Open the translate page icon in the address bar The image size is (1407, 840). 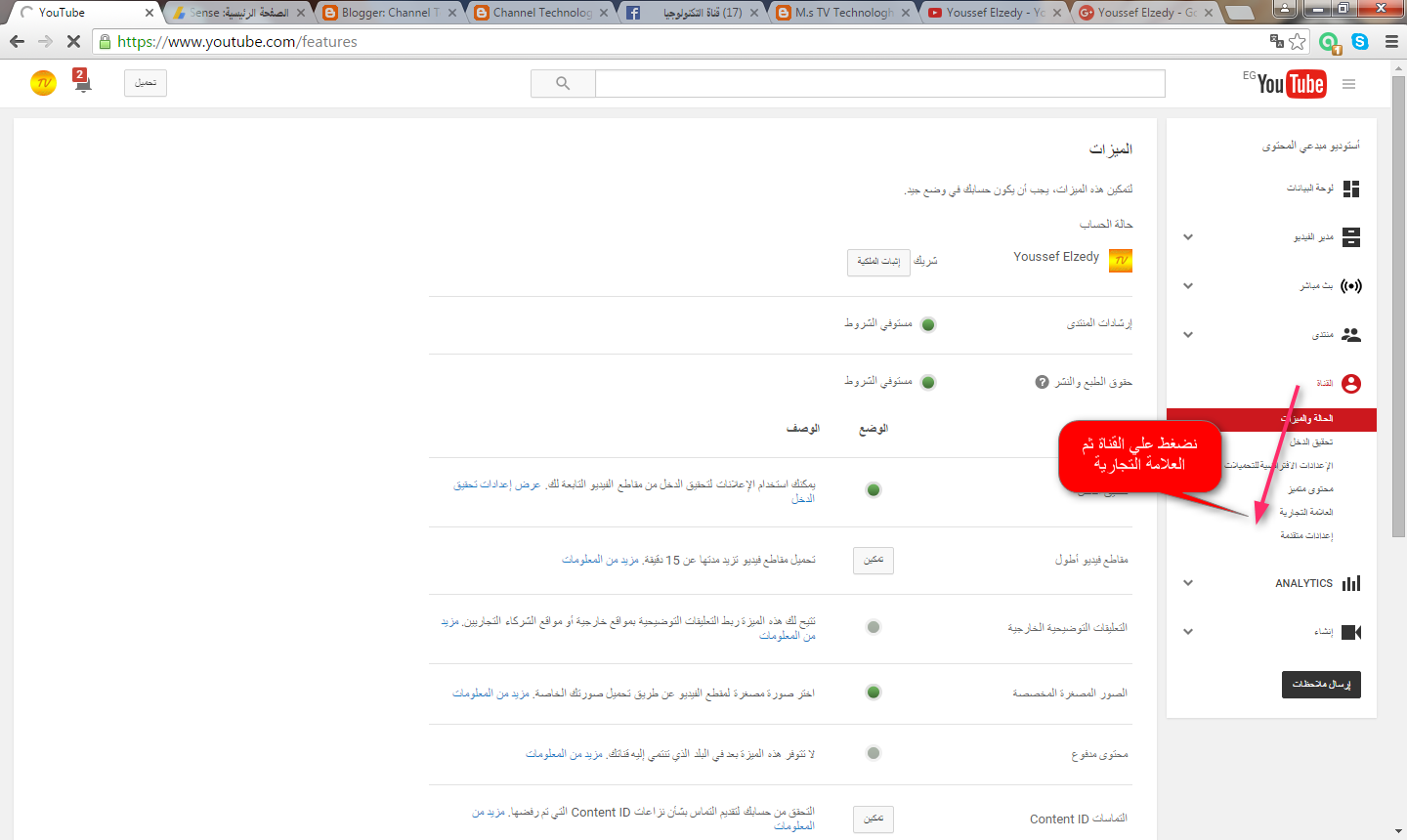tap(1276, 41)
